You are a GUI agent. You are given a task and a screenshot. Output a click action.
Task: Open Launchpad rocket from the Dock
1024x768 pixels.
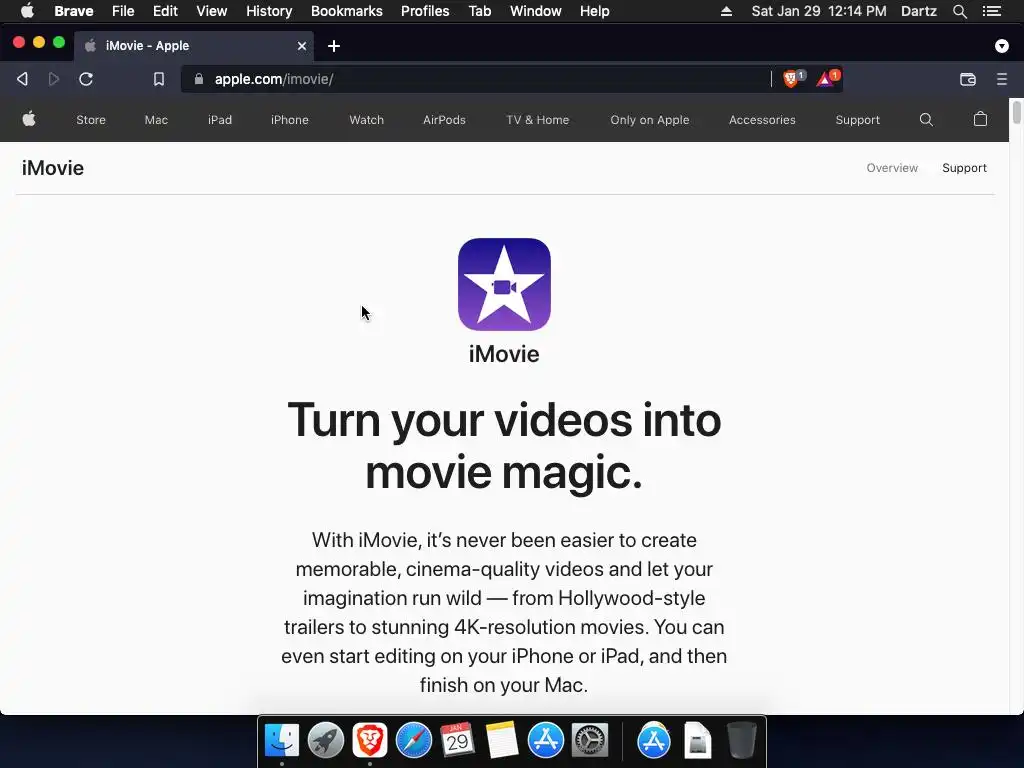[x=326, y=741]
